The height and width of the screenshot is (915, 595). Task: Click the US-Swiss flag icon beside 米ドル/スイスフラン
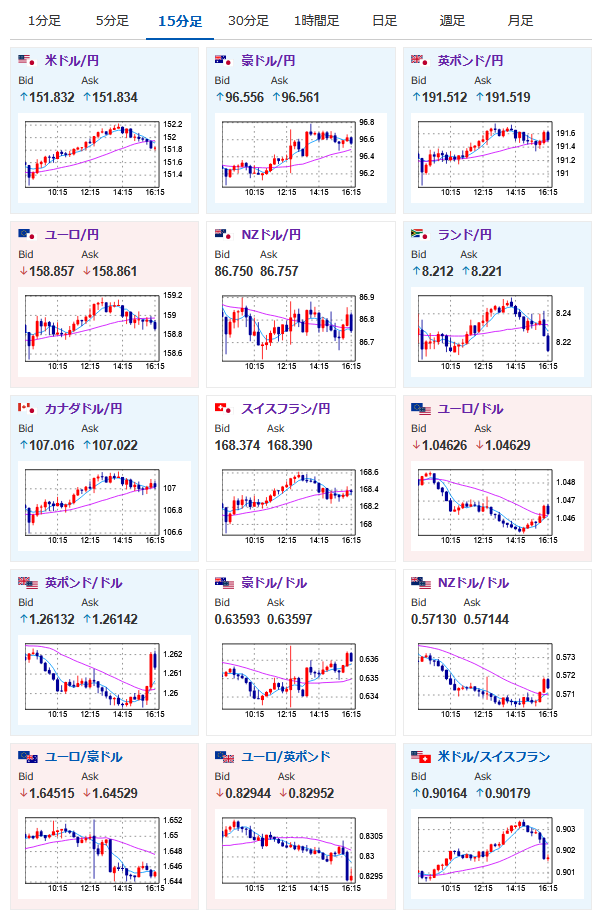pyautogui.click(x=421, y=757)
